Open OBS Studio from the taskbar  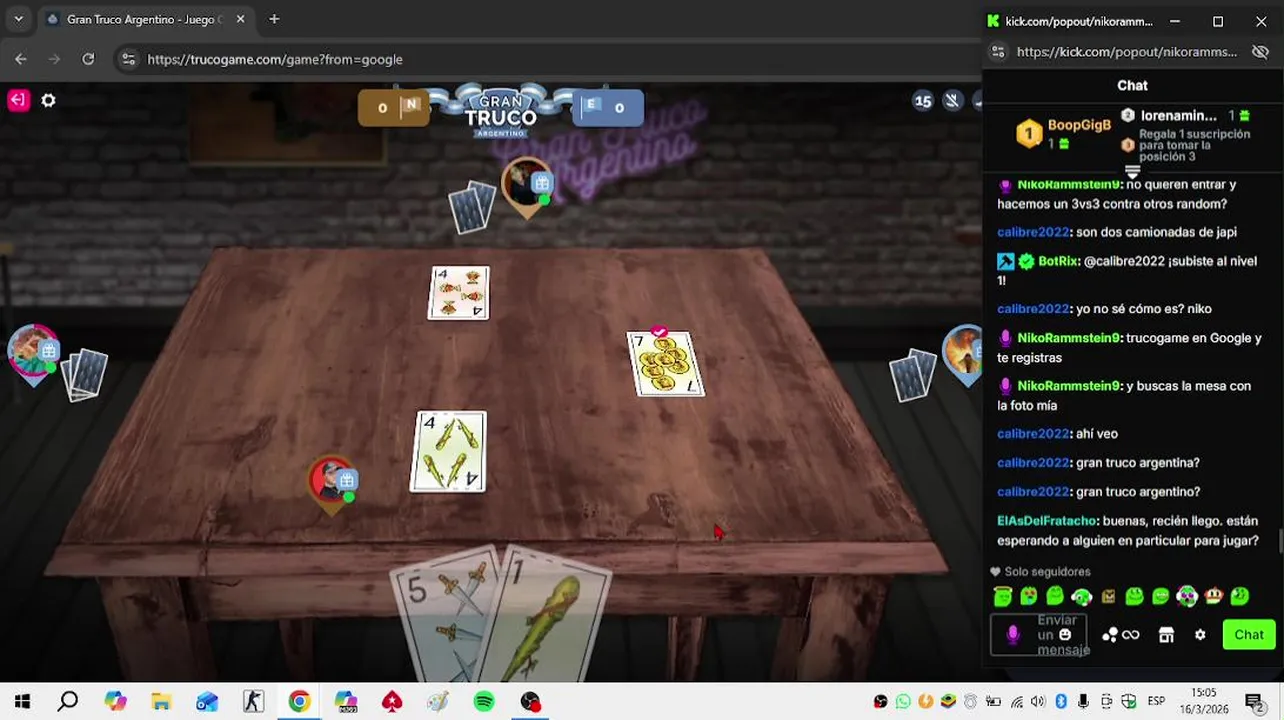(x=530, y=701)
